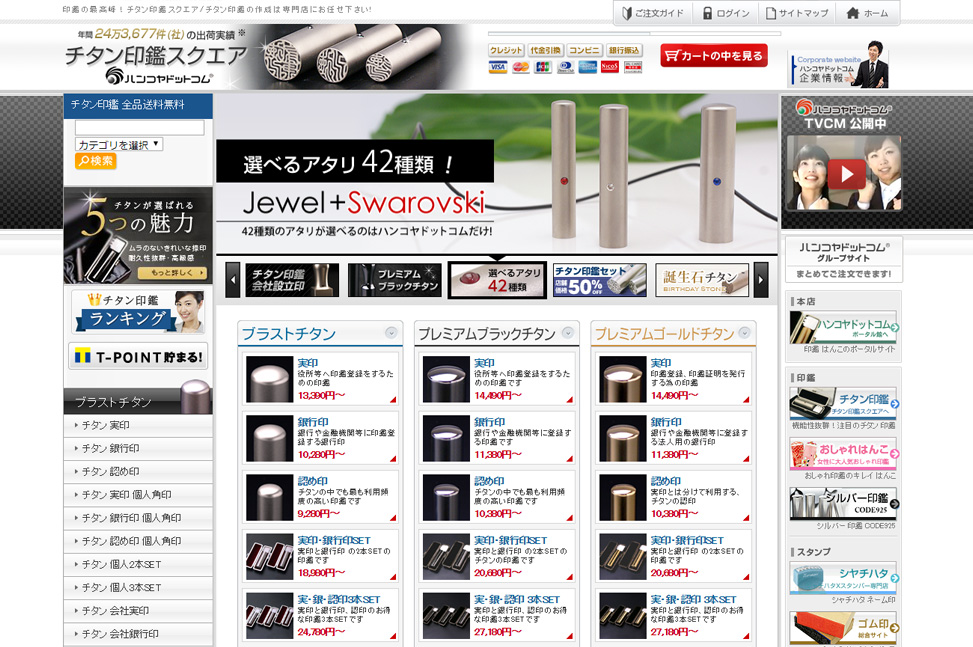Play the TVCM video
The width and height of the screenshot is (973, 647).
(845, 174)
